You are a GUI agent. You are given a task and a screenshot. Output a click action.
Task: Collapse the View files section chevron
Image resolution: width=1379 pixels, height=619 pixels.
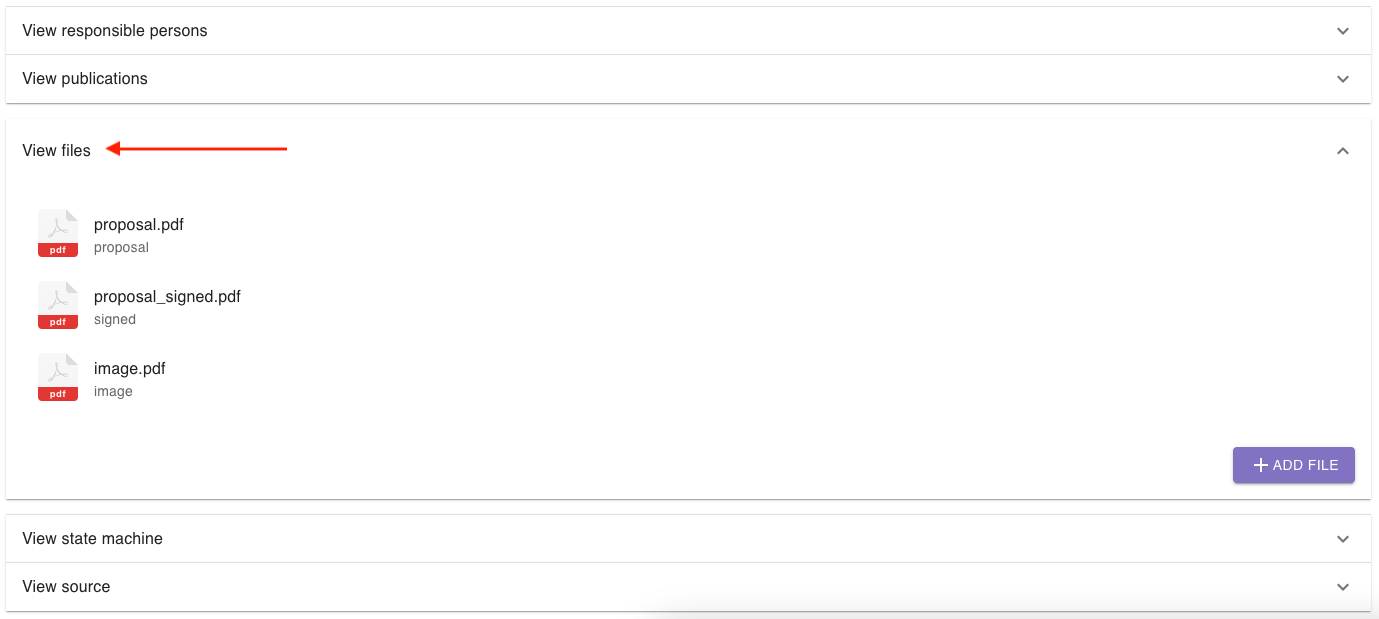click(1343, 151)
